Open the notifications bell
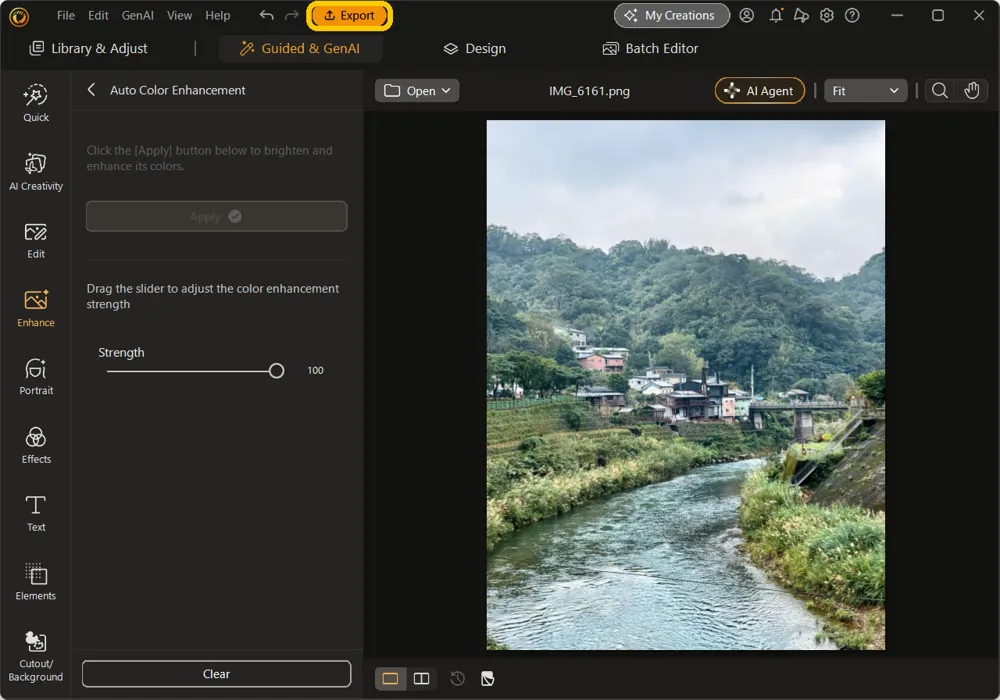 coord(776,15)
